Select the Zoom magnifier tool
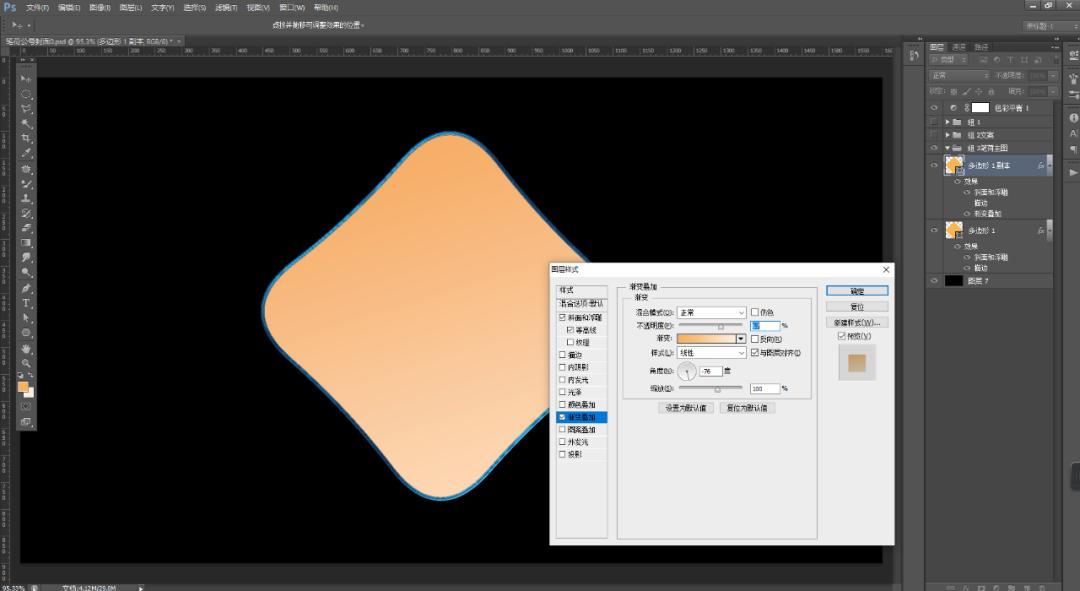The image size is (1080, 591). pyautogui.click(x=26, y=363)
